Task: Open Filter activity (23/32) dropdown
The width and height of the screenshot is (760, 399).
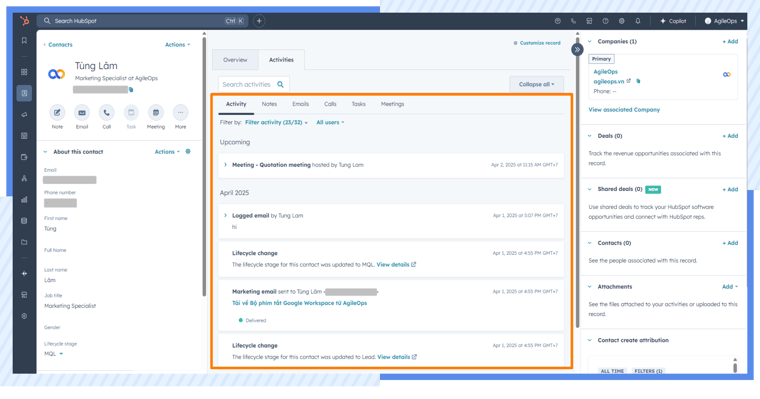Action: [x=276, y=123]
